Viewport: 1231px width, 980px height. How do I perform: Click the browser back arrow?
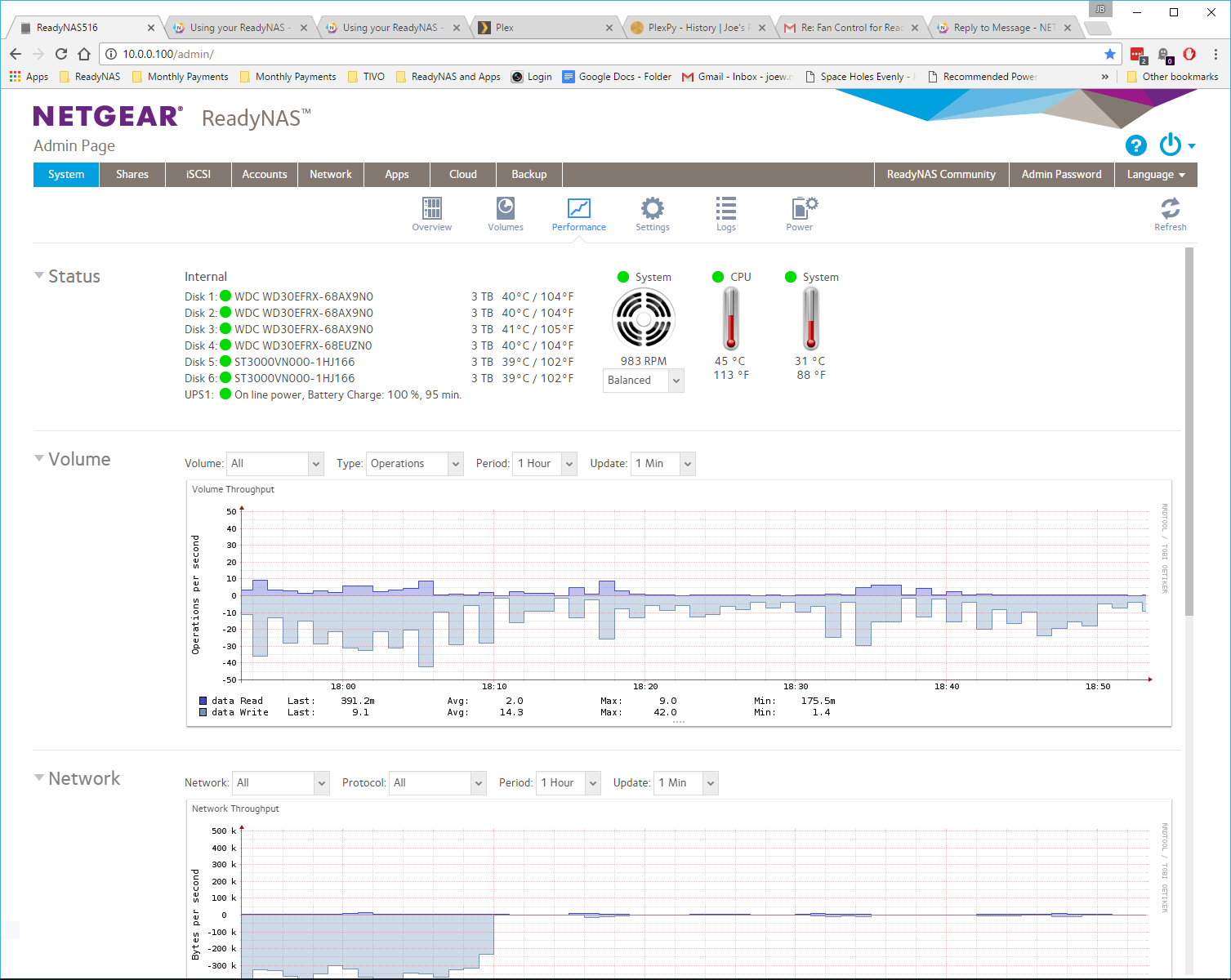(16, 54)
